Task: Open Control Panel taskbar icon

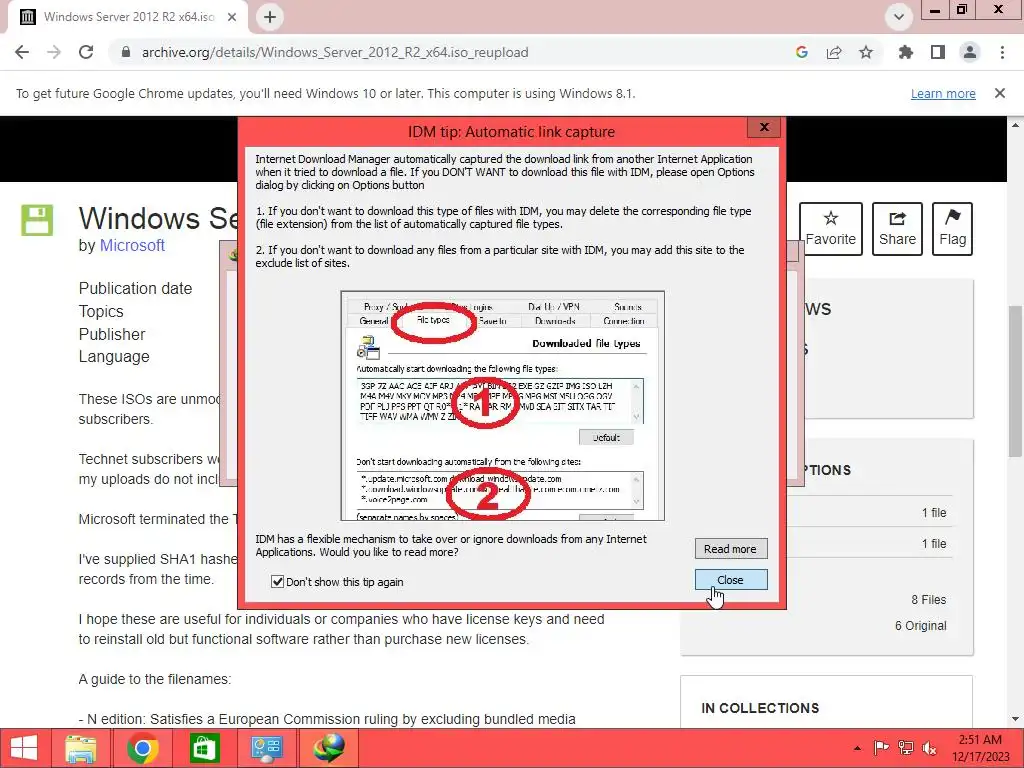Action: 266,749
